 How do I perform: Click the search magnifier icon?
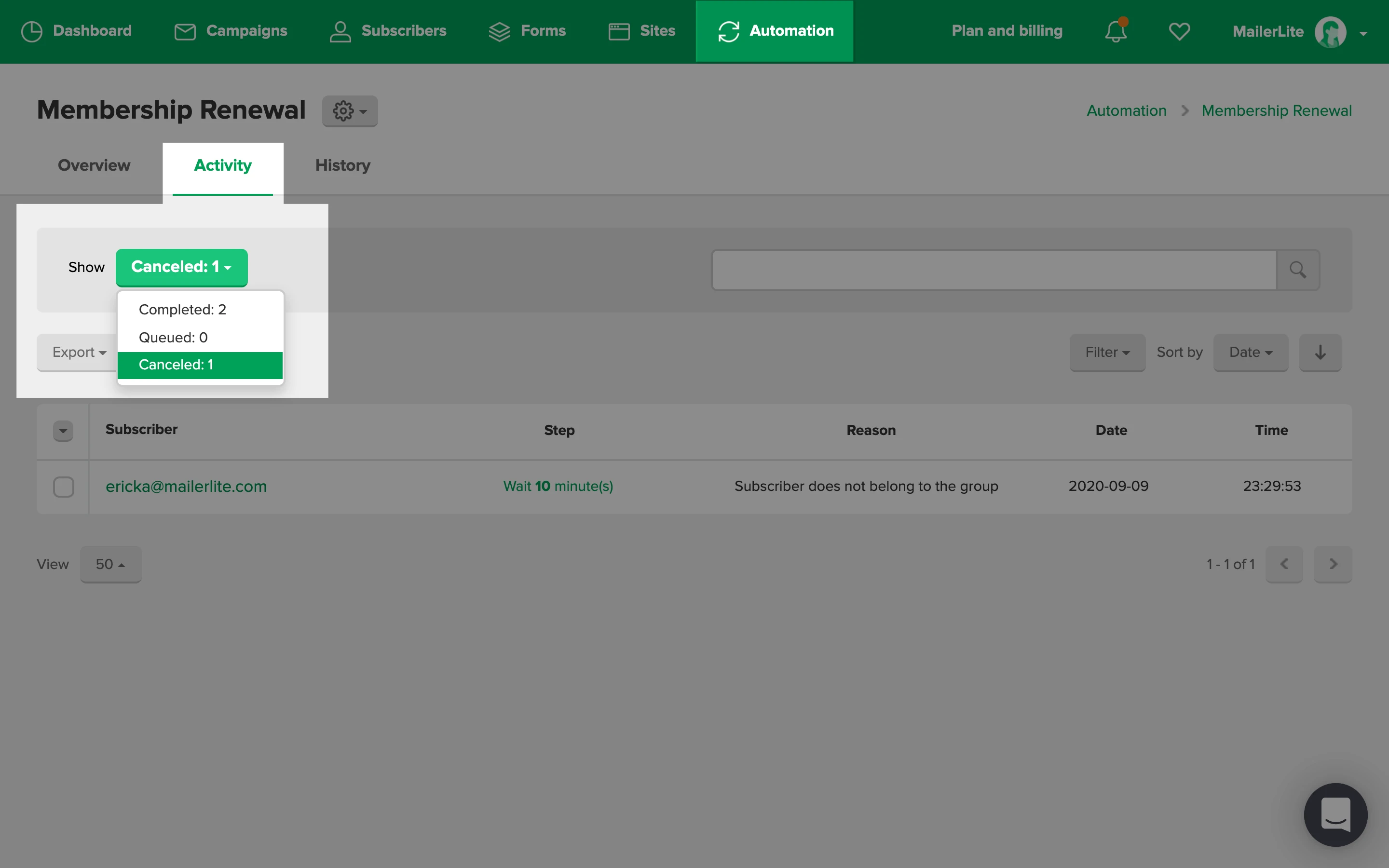pos(1298,270)
